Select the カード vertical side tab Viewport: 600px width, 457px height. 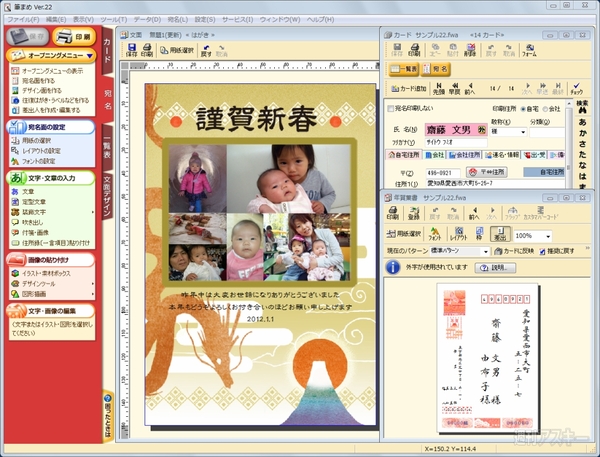tap(107, 50)
